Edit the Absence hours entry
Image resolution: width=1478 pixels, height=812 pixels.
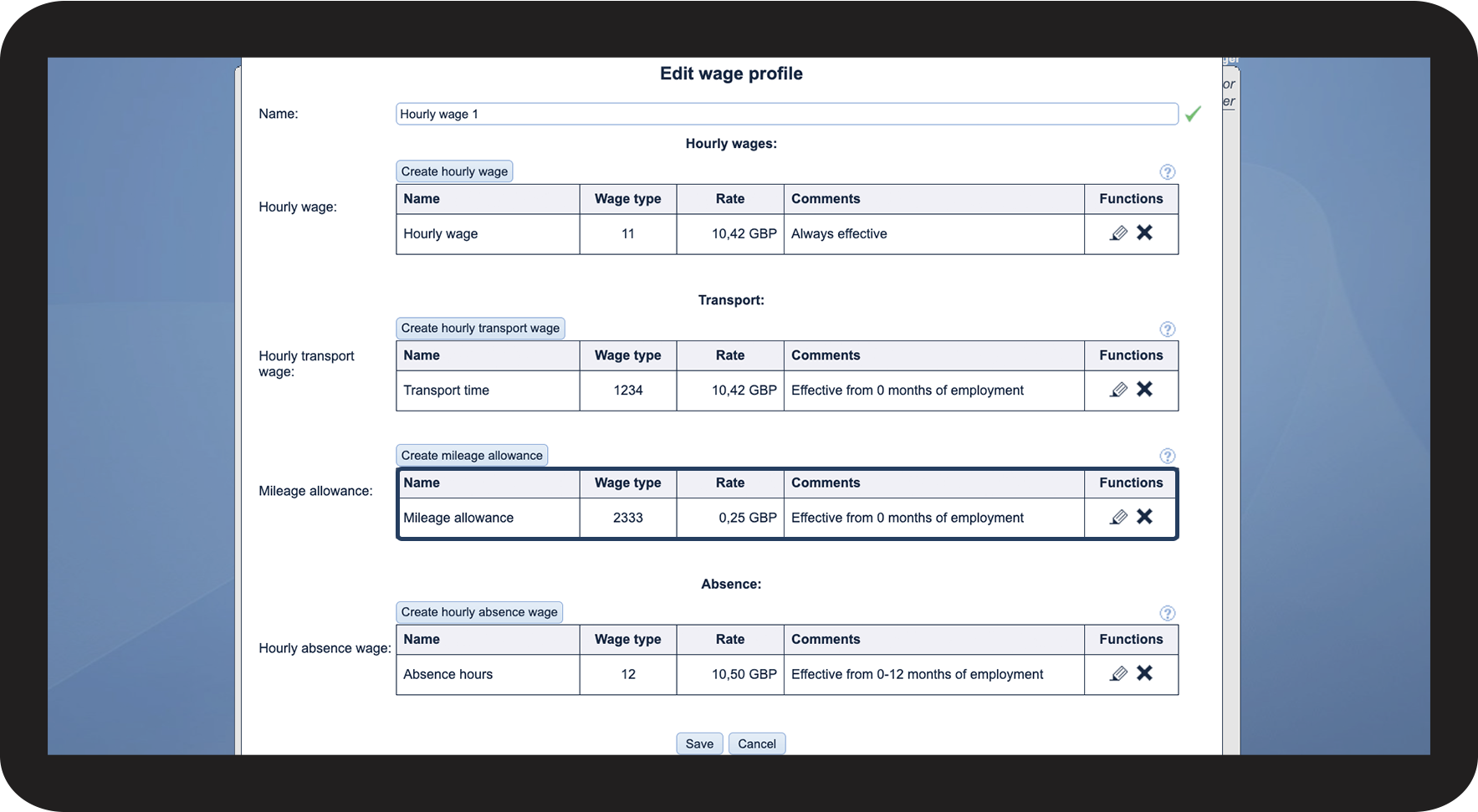pos(1118,674)
